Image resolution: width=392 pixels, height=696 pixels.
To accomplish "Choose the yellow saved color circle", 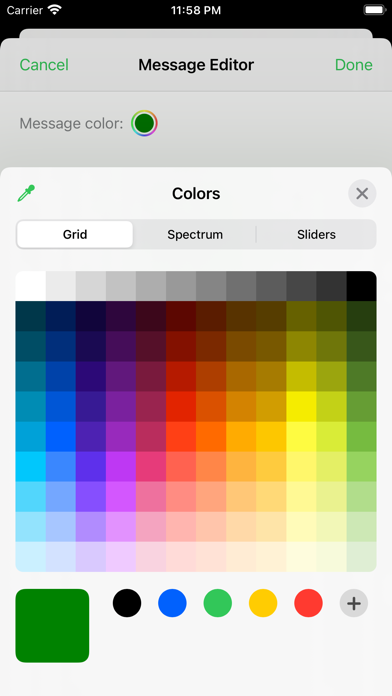I will tap(263, 603).
